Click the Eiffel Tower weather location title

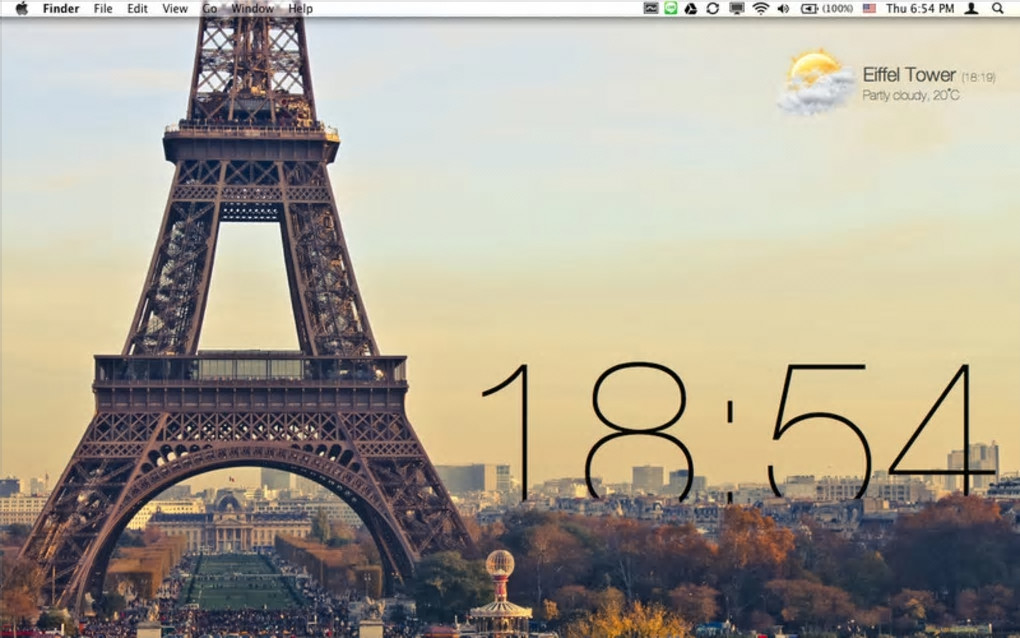(x=909, y=75)
